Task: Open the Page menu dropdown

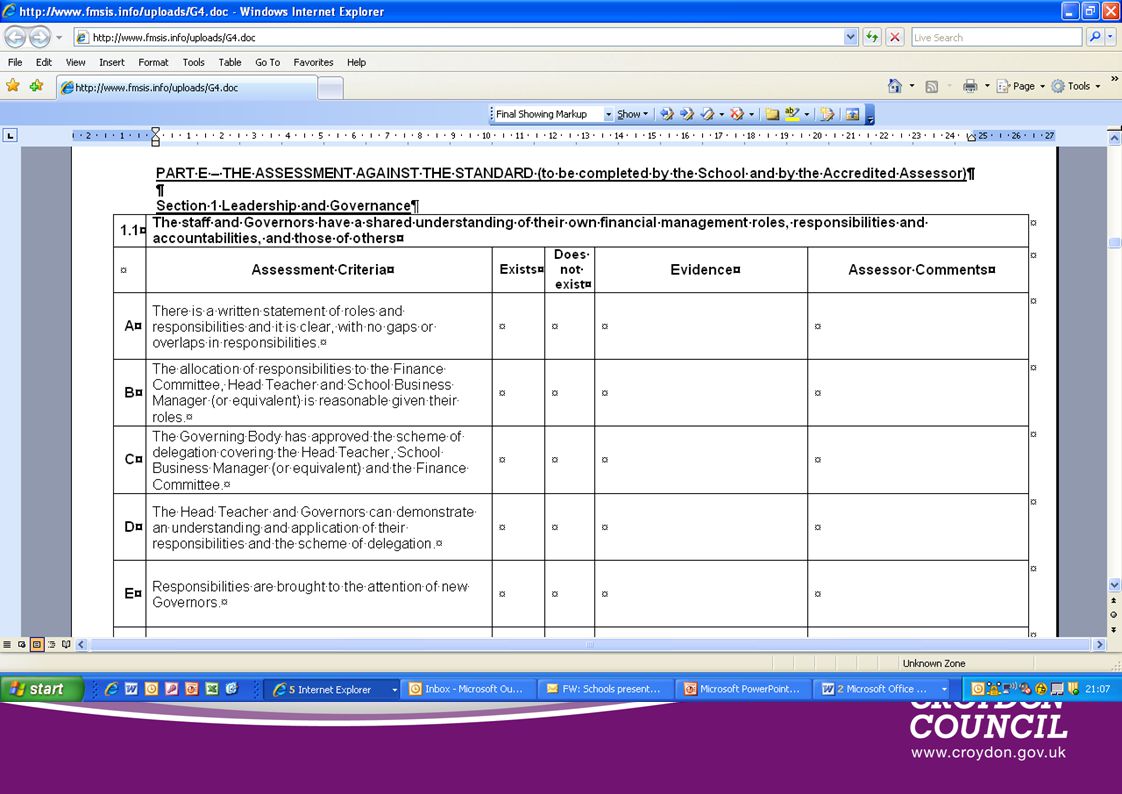Action: click(1021, 87)
